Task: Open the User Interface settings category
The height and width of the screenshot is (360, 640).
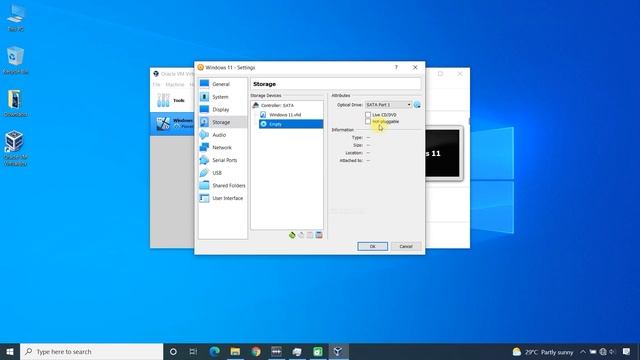Action: (222, 198)
